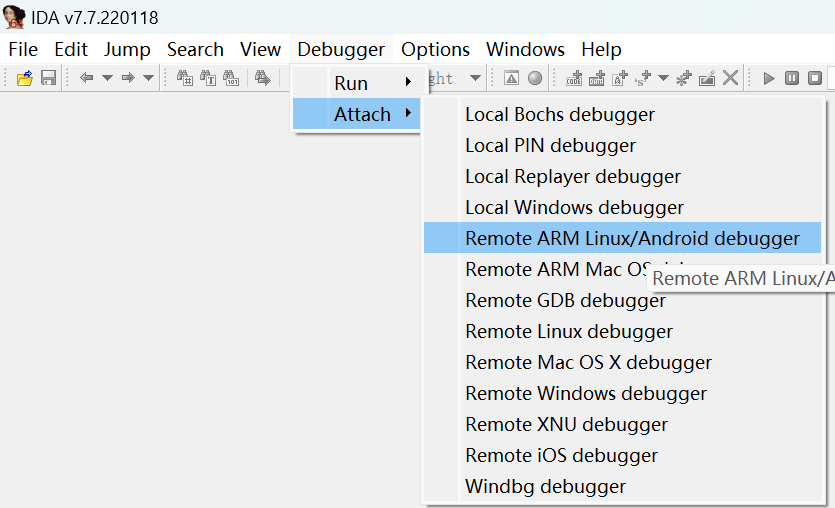Click the Save database floppy icon
The width and height of the screenshot is (835, 508).
pos(48,78)
